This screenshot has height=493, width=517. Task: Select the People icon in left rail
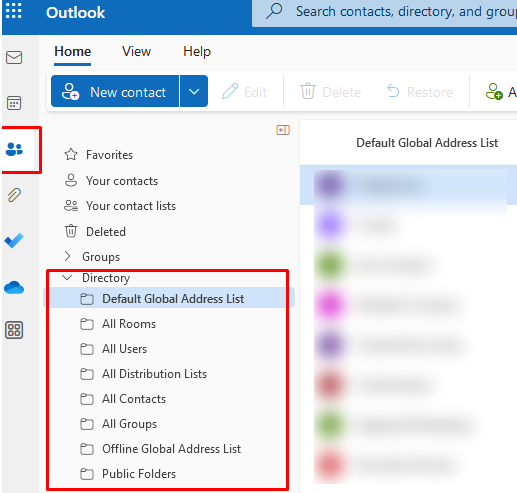point(14,149)
